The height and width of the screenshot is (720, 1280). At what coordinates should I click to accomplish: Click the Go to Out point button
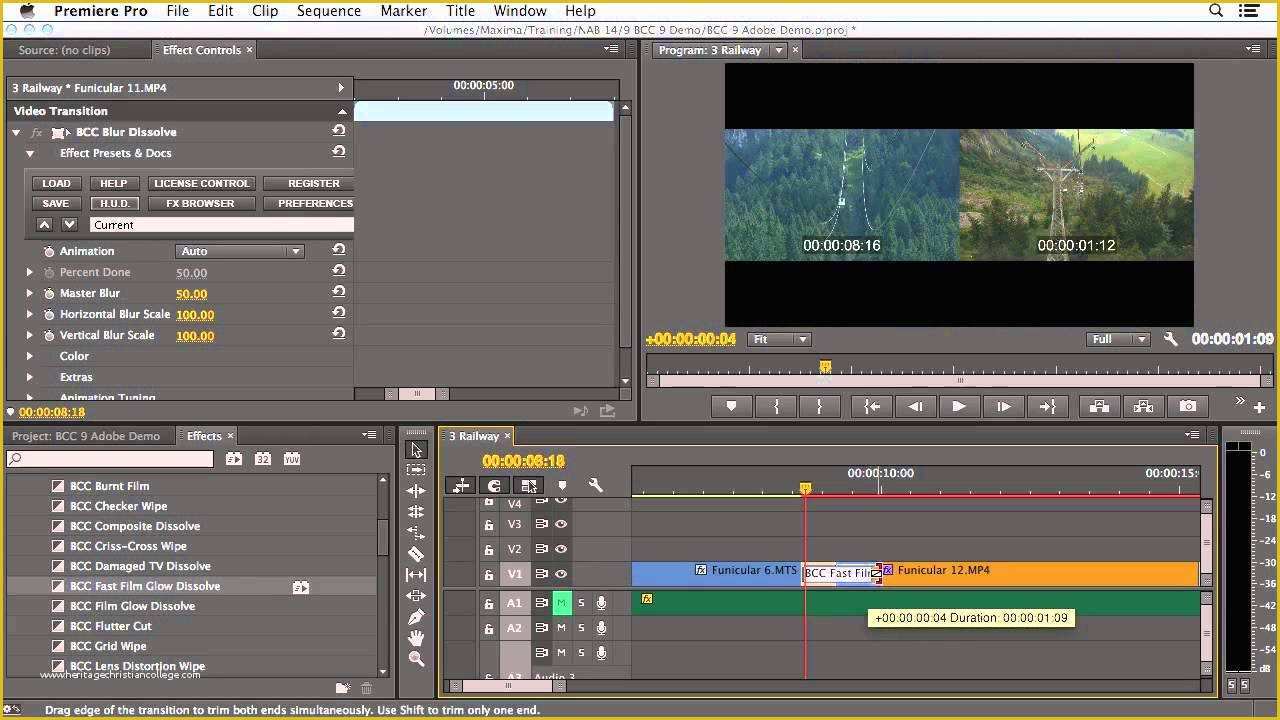(1047, 406)
